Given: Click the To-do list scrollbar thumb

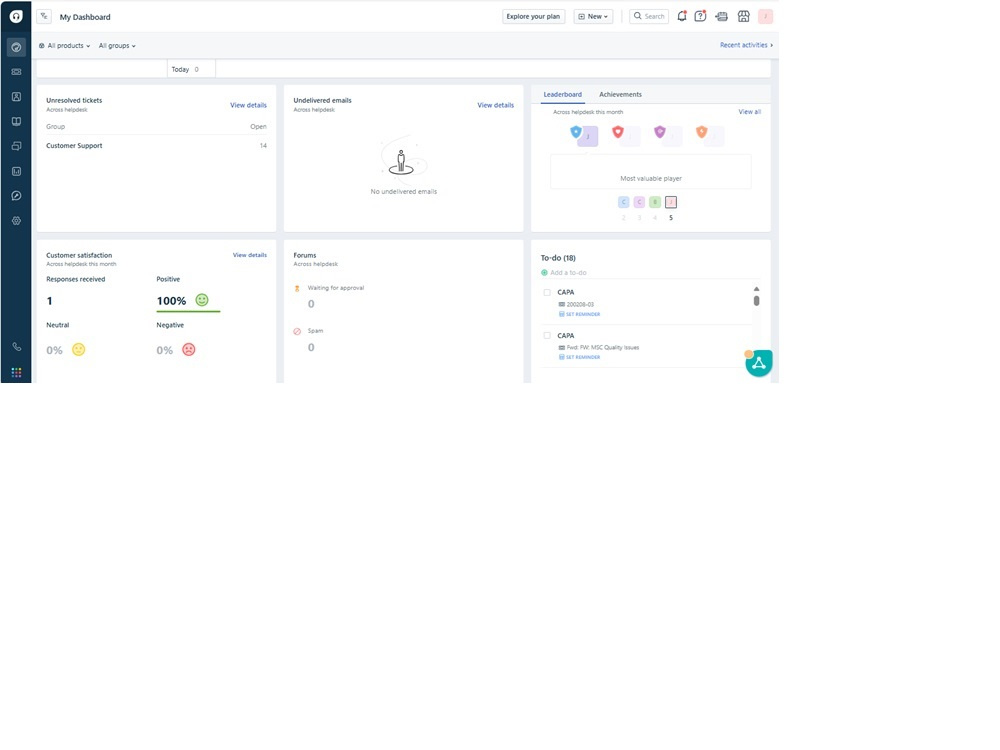Looking at the screenshot, I should pyautogui.click(x=756, y=300).
